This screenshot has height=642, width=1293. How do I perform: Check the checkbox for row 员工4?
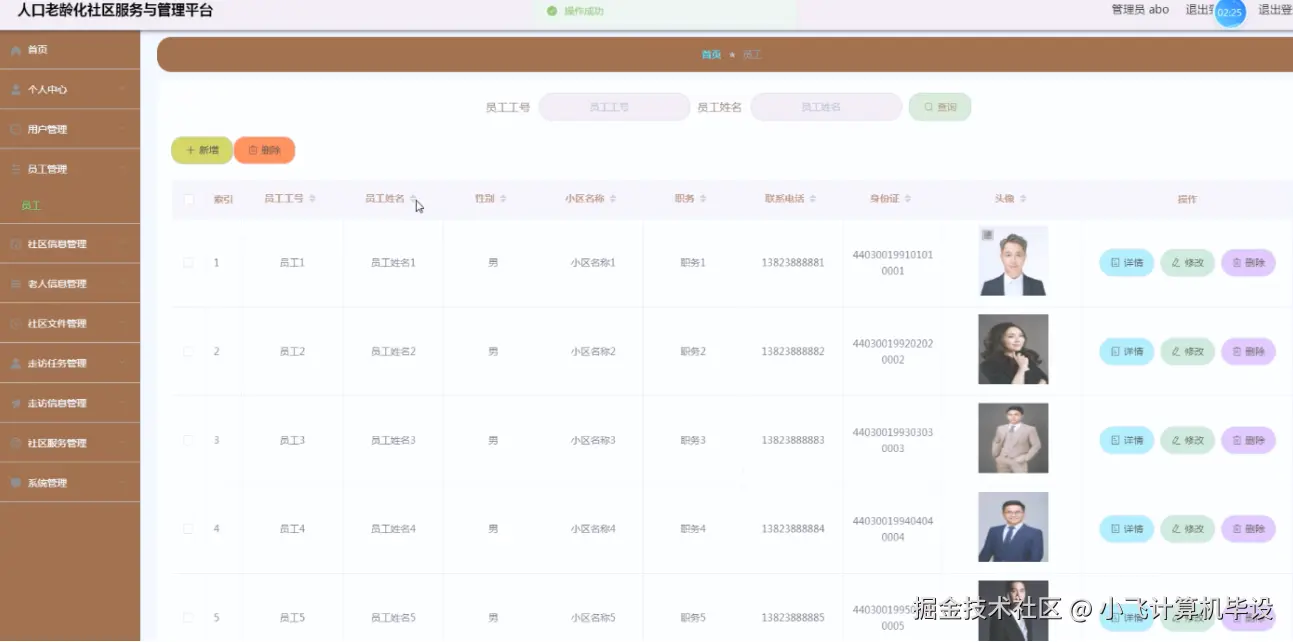tap(188, 529)
